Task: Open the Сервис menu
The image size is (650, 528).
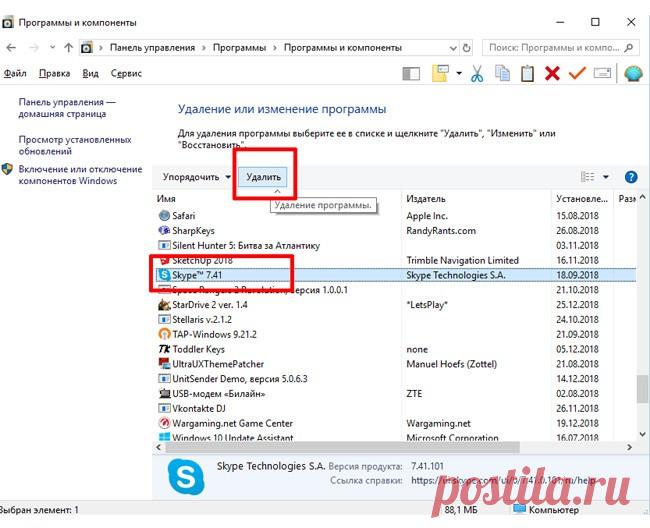Action: coord(126,73)
